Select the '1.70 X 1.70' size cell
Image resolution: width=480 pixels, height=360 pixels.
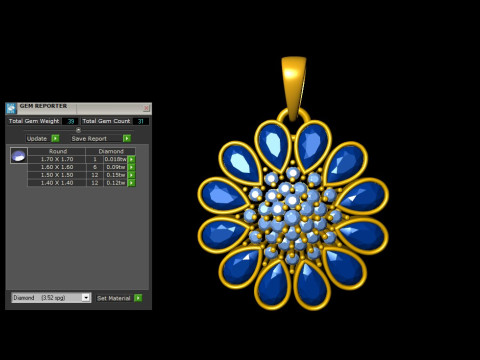57,159
